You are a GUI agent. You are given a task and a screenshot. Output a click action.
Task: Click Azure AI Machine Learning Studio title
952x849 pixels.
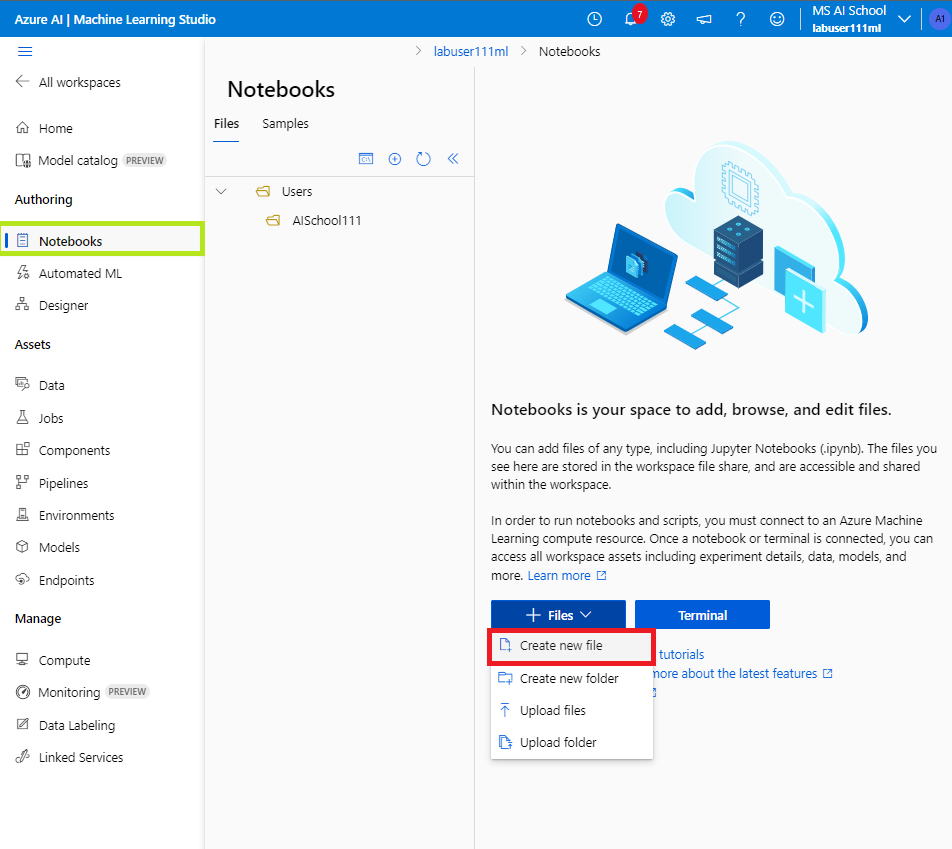coord(115,19)
